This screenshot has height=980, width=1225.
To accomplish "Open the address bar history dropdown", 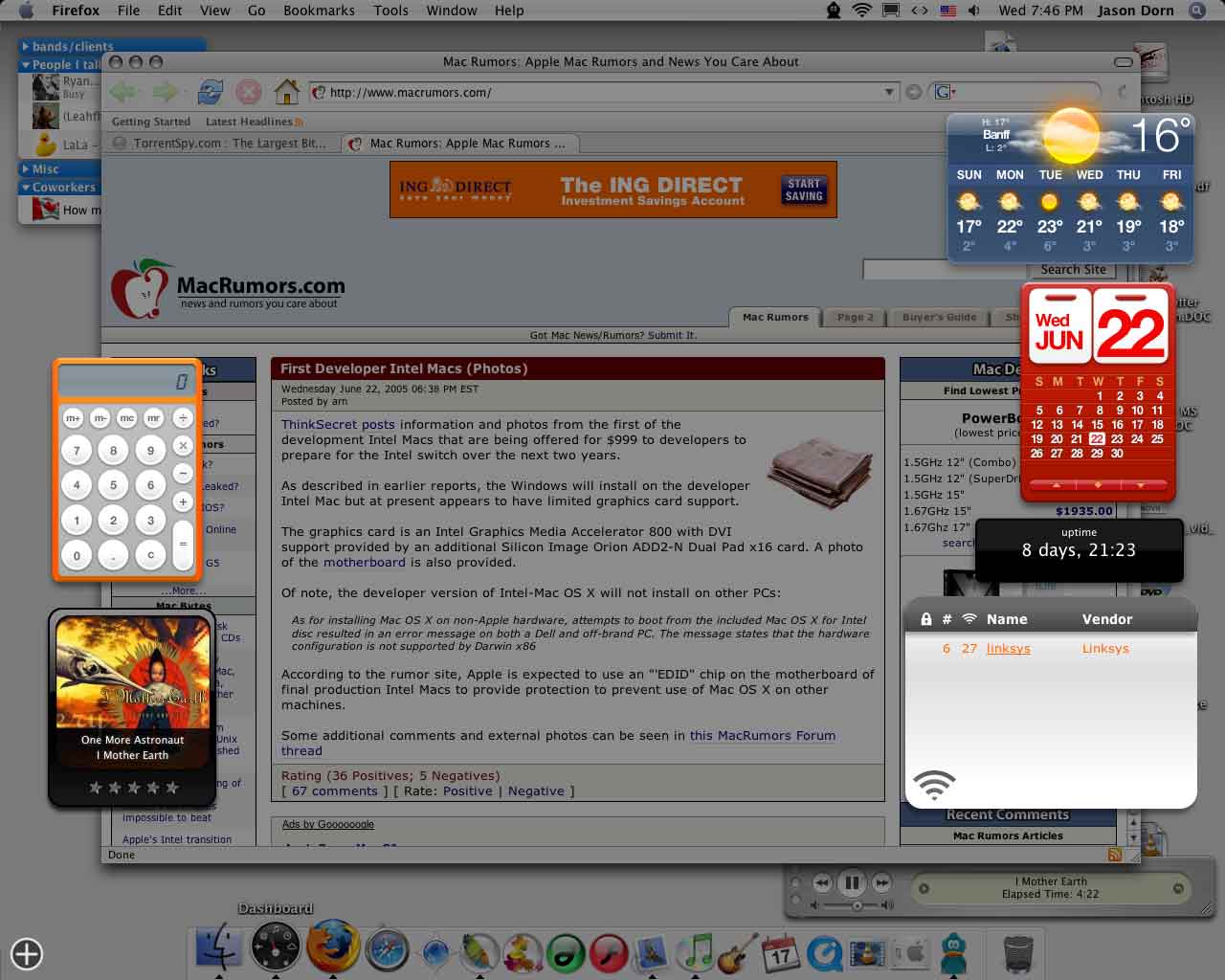I will [889, 92].
